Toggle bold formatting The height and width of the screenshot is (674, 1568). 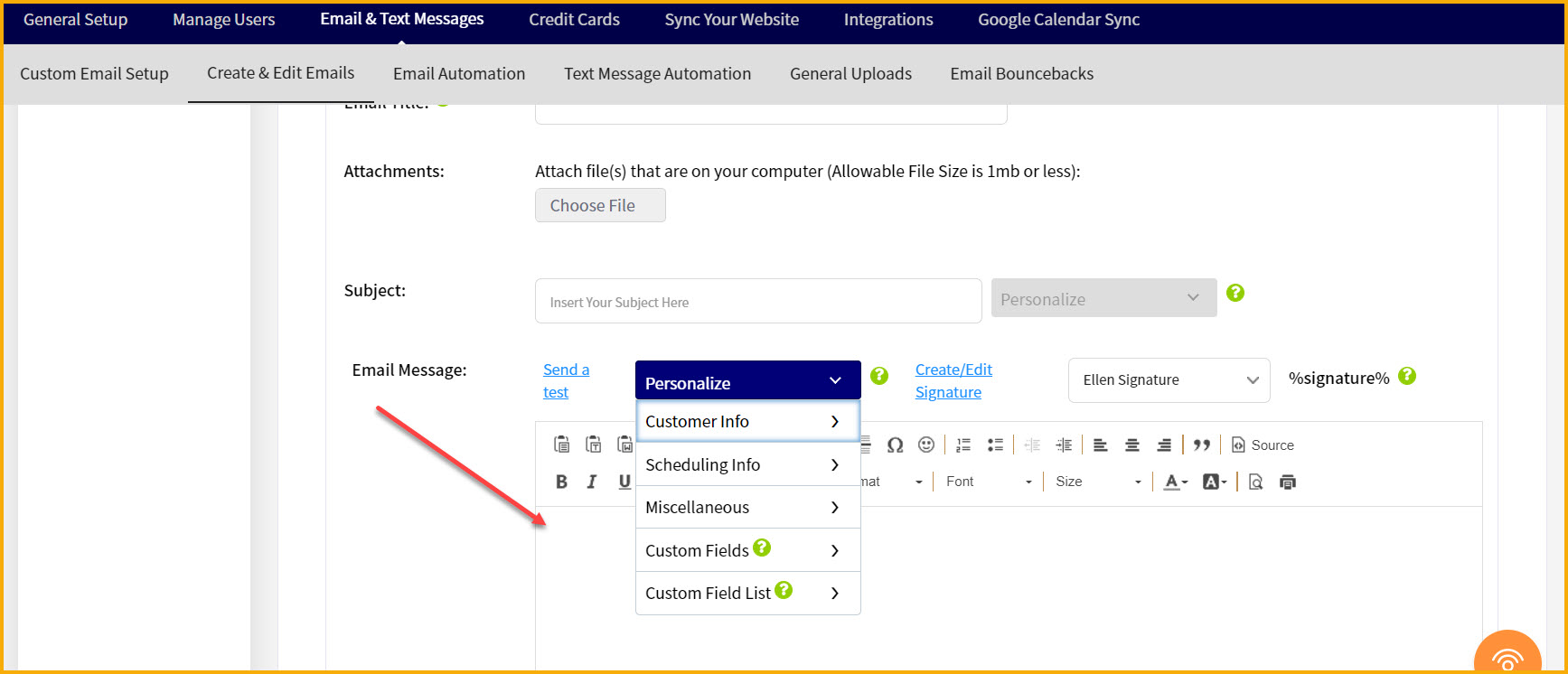[x=561, y=482]
